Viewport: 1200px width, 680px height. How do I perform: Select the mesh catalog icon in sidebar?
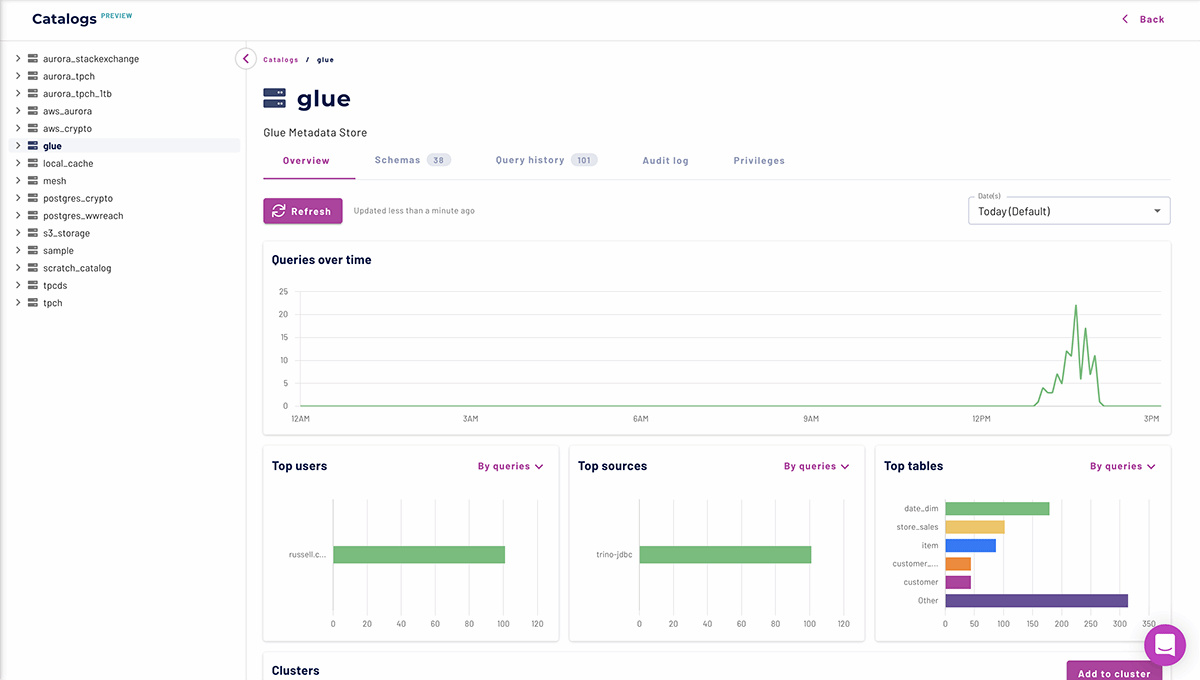(32, 180)
